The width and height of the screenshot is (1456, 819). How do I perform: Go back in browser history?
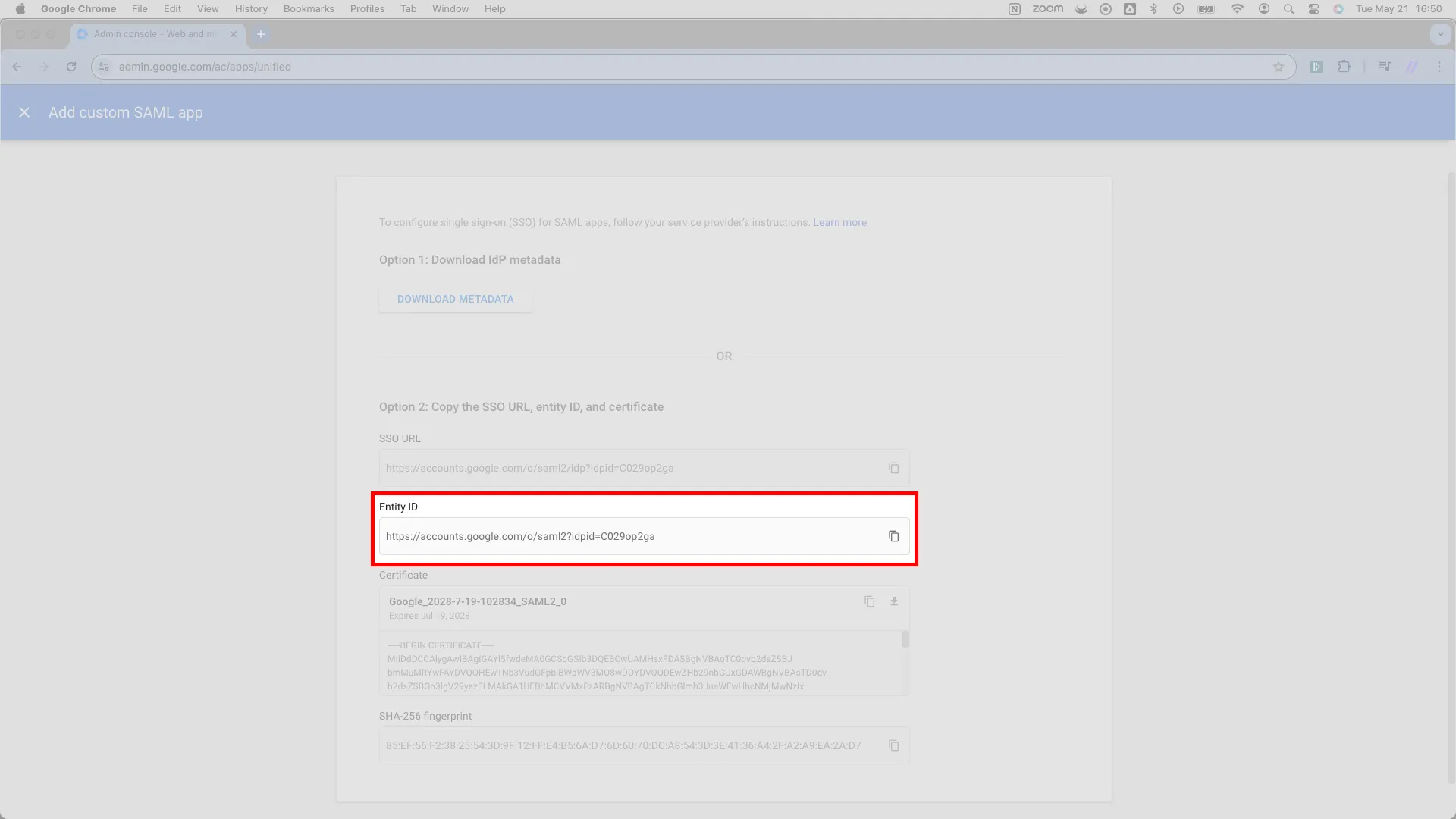17,67
